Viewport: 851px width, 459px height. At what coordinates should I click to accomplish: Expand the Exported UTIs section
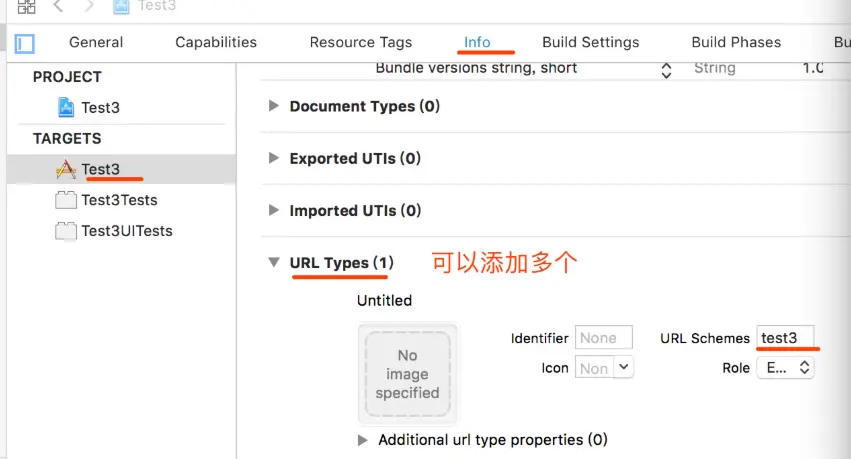coord(274,158)
